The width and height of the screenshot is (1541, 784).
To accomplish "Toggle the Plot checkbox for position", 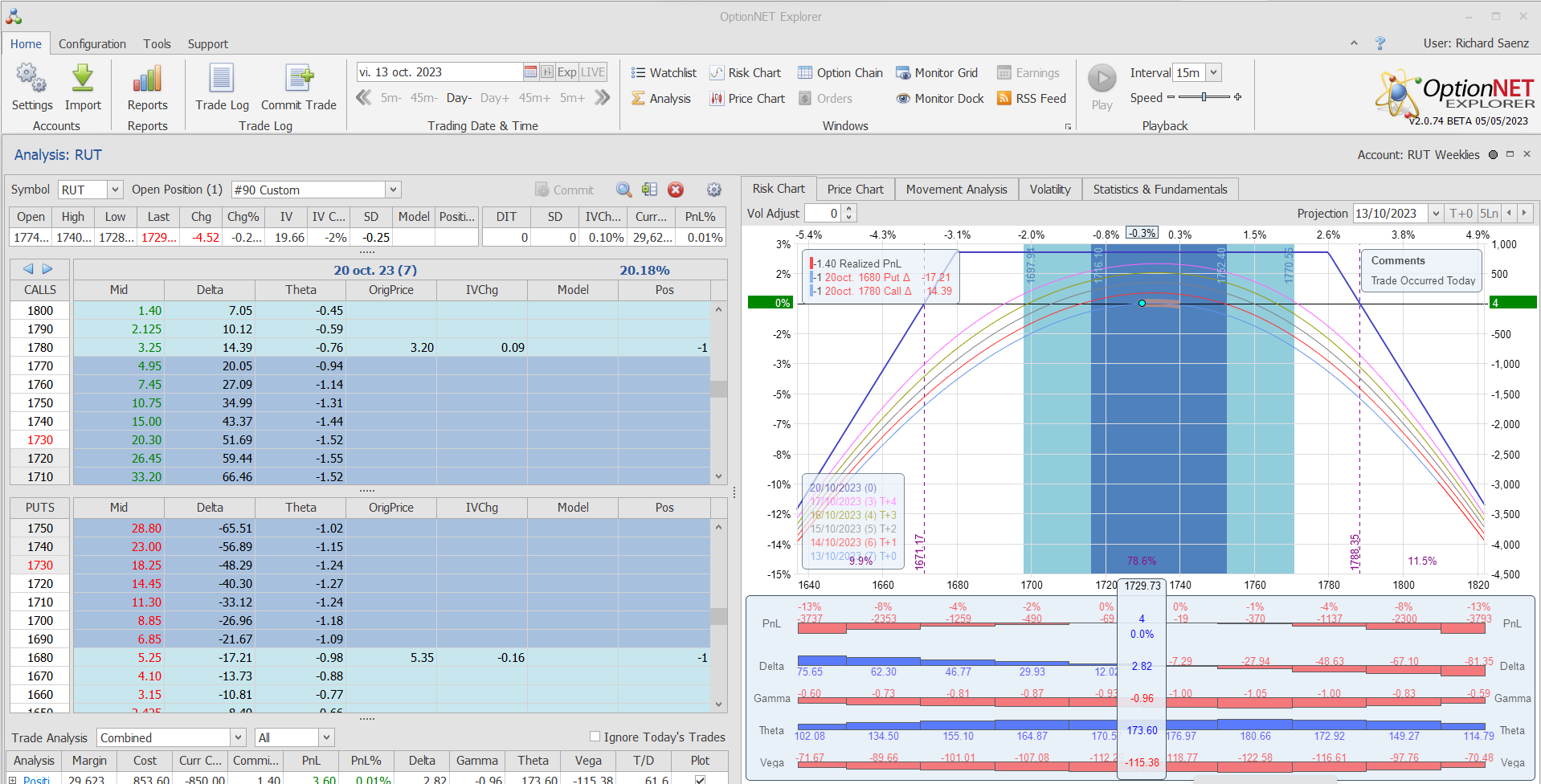I will pyautogui.click(x=700, y=779).
